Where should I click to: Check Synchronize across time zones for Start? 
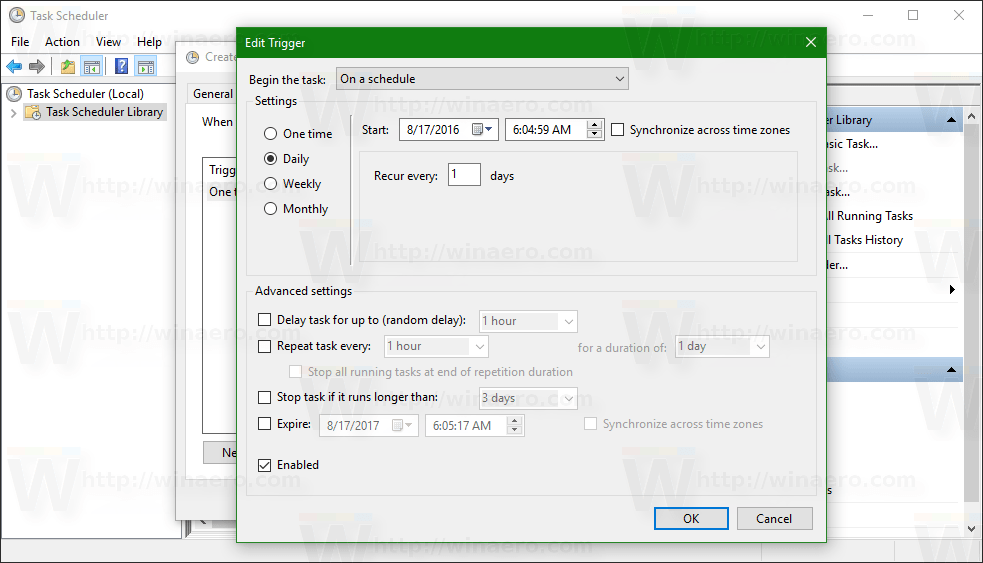pos(618,130)
